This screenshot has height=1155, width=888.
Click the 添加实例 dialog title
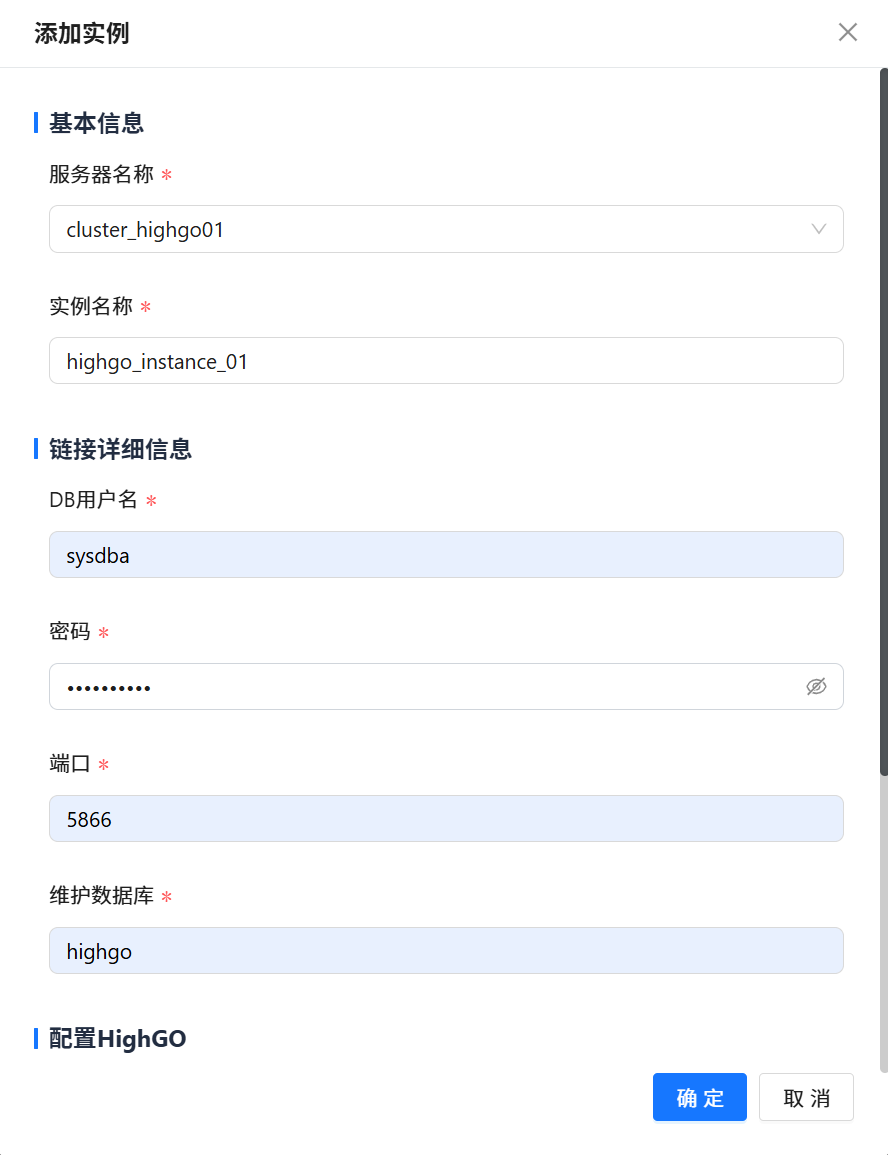point(82,33)
